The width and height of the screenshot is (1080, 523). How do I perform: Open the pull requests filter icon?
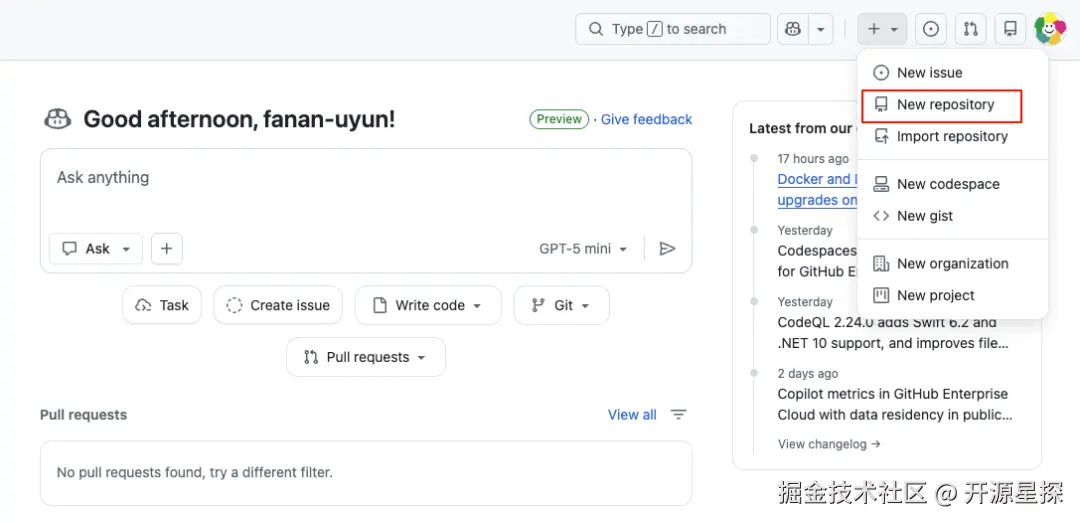click(679, 415)
